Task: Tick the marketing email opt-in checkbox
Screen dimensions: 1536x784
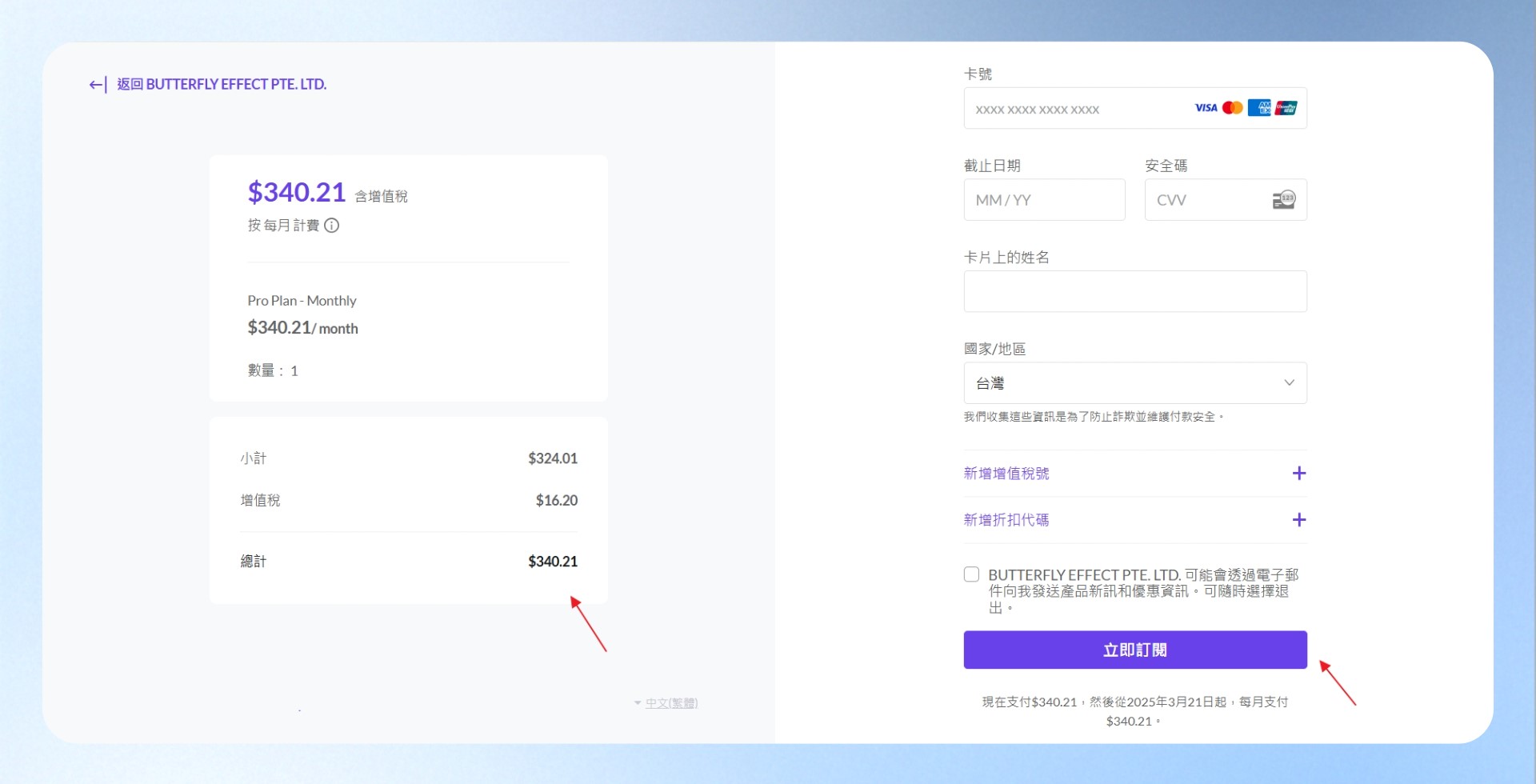Action: pyautogui.click(x=971, y=574)
